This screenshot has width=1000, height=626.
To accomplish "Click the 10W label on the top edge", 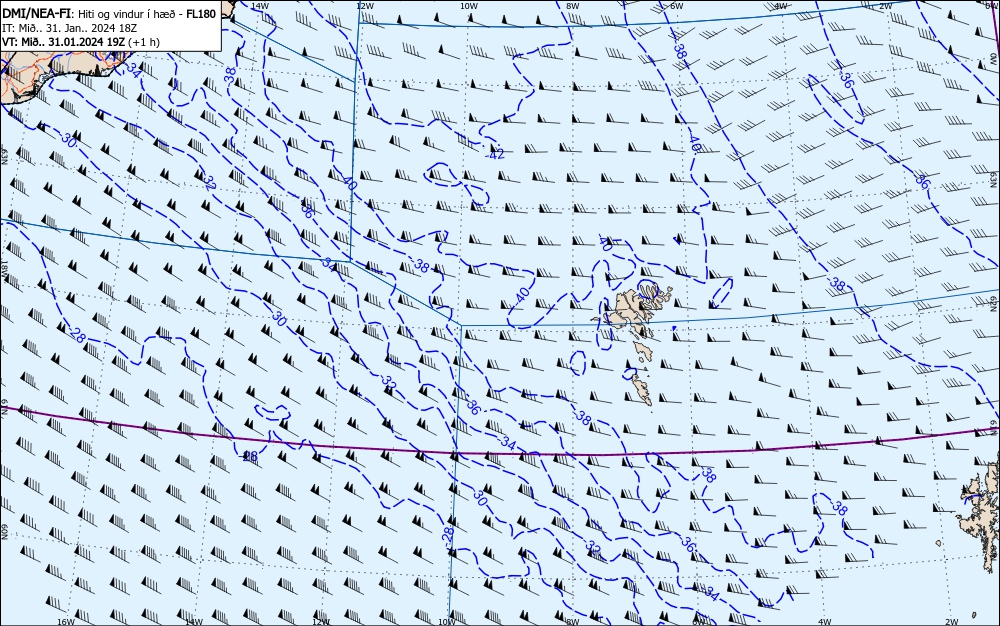I will (x=469, y=5).
